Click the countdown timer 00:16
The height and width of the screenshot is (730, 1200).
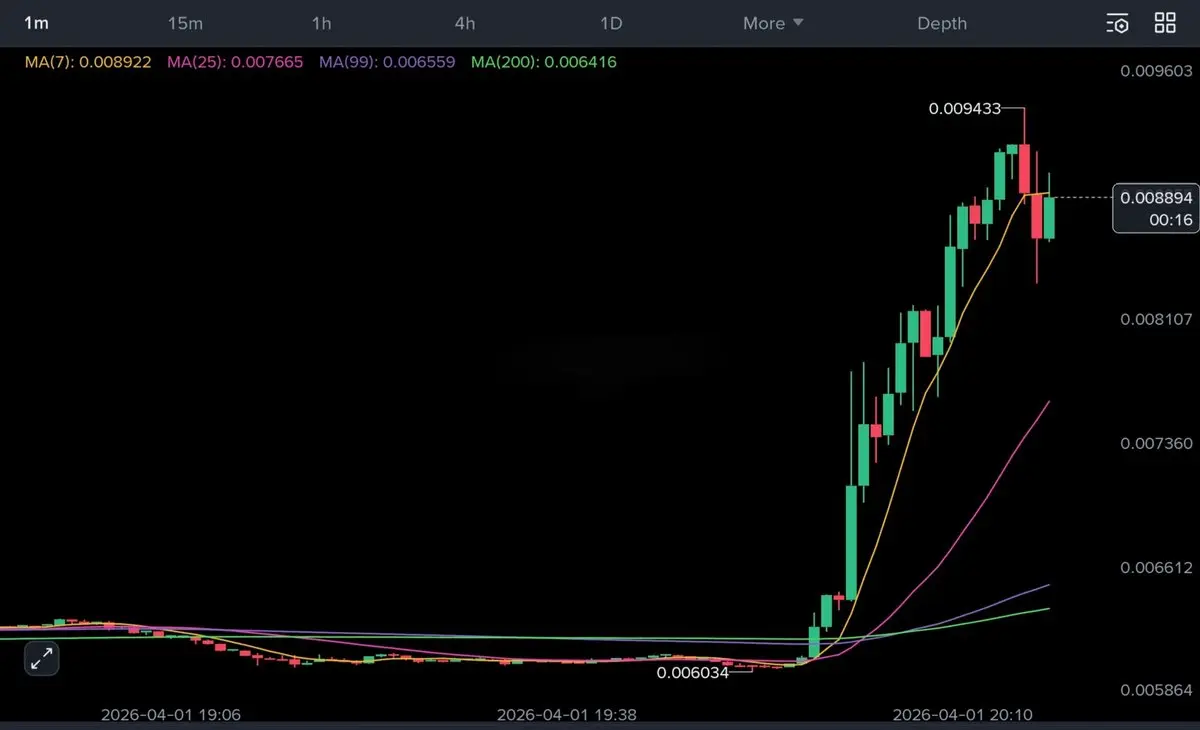[1170, 220]
